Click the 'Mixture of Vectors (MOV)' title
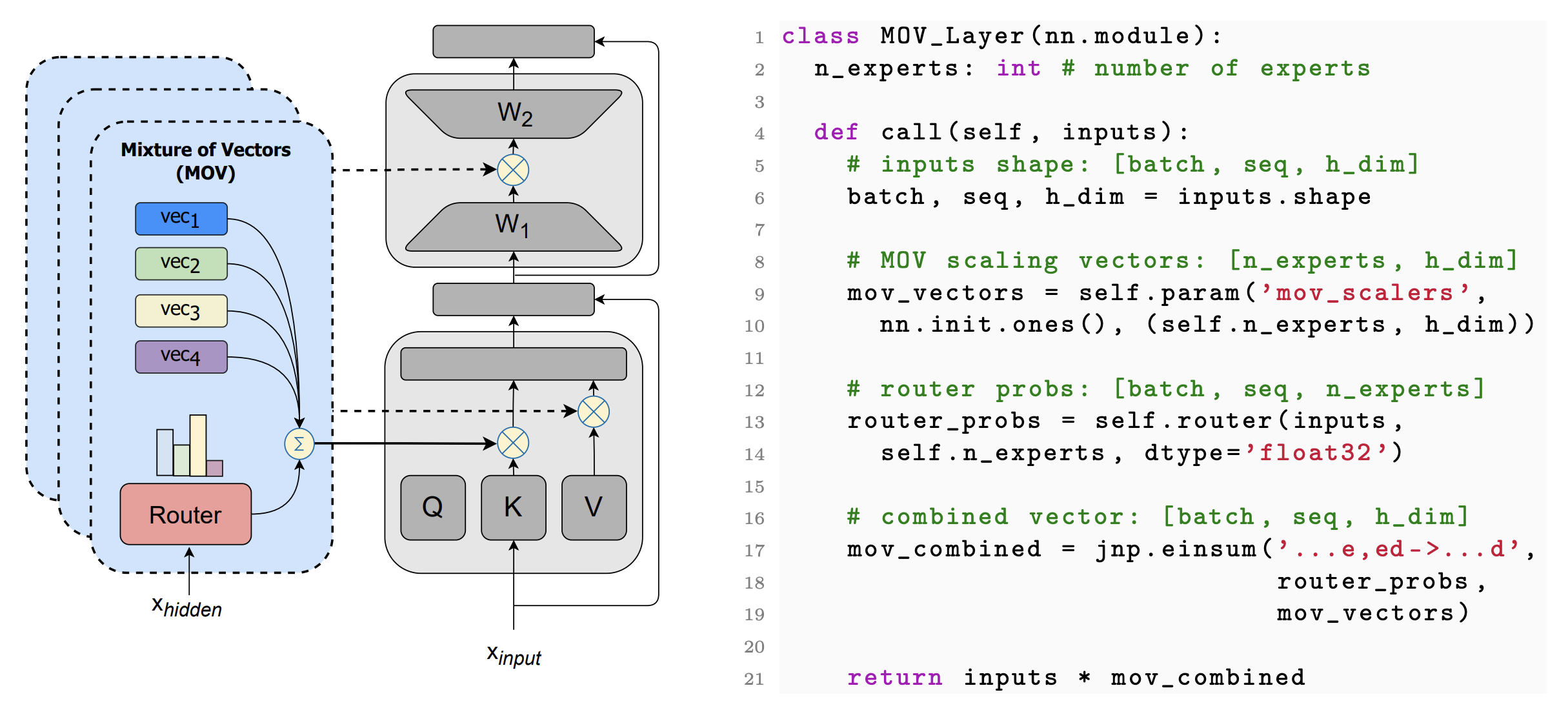This screenshot has width=1568, height=710. pos(206,161)
